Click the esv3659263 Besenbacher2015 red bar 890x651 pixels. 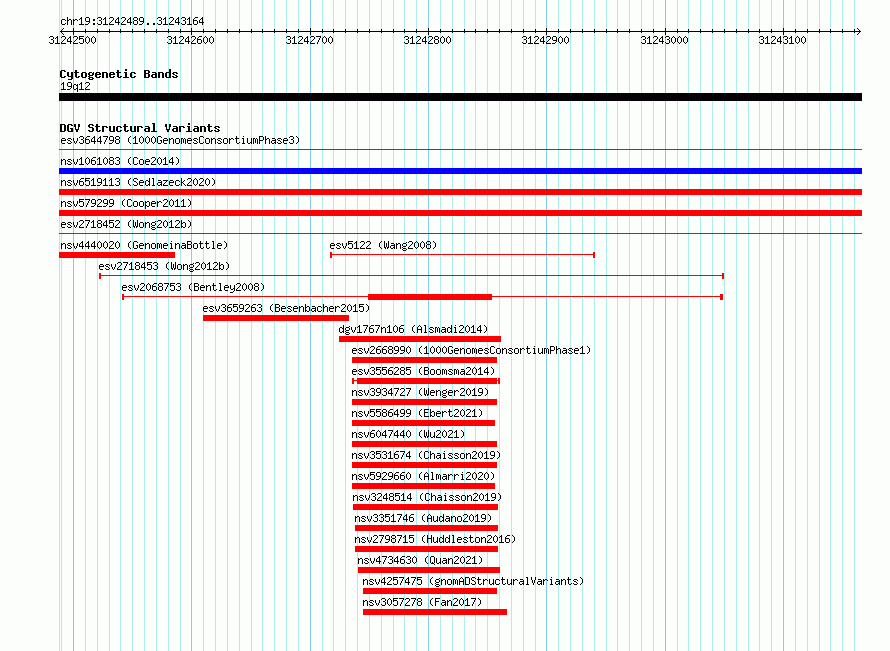pyautogui.click(x=276, y=318)
